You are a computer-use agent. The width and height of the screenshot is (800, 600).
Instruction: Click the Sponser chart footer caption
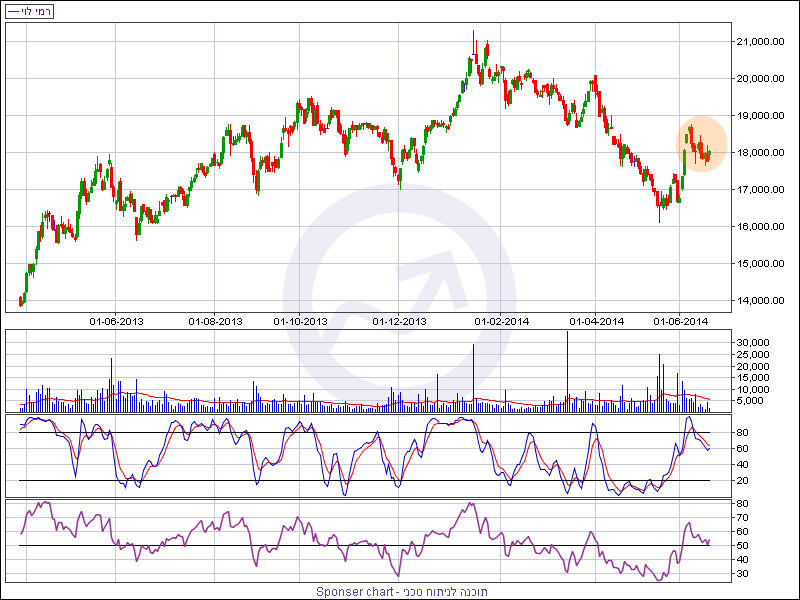point(402,592)
